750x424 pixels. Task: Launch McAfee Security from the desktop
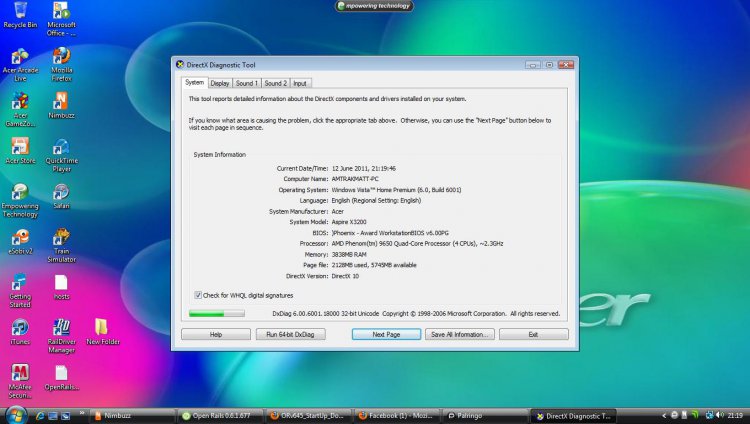coord(20,381)
